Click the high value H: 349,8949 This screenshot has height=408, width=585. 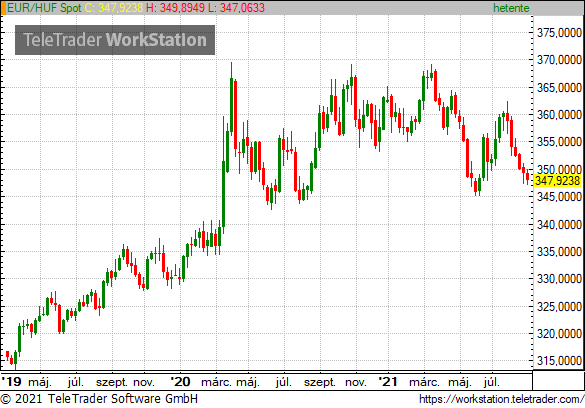coord(175,8)
